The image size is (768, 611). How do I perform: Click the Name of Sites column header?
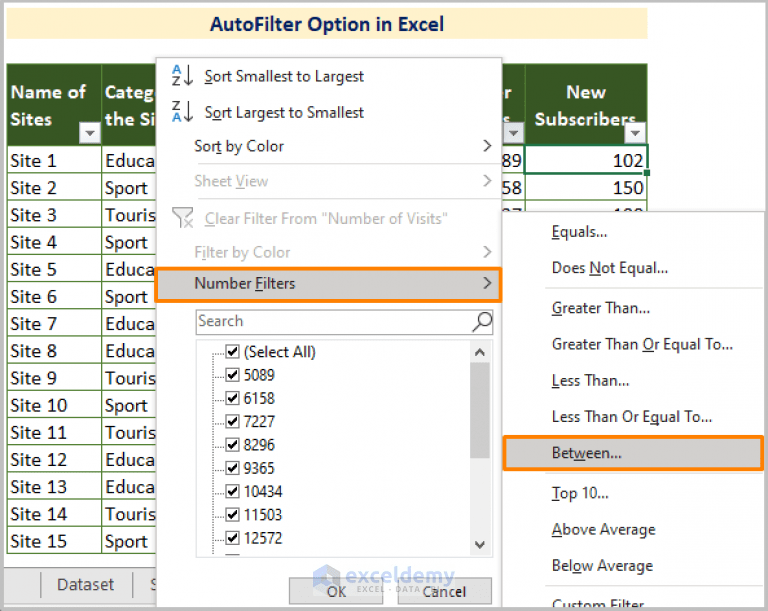[54, 105]
